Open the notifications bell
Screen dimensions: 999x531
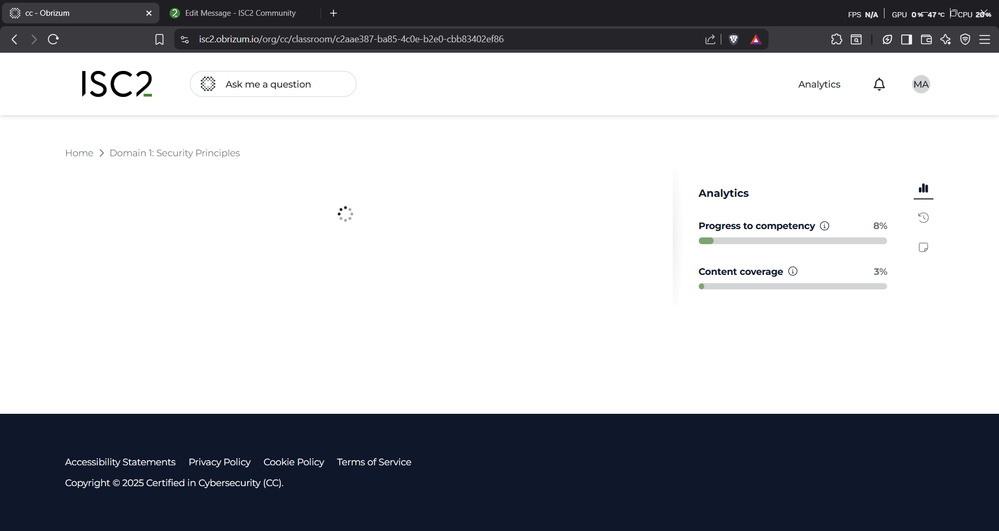(x=879, y=84)
